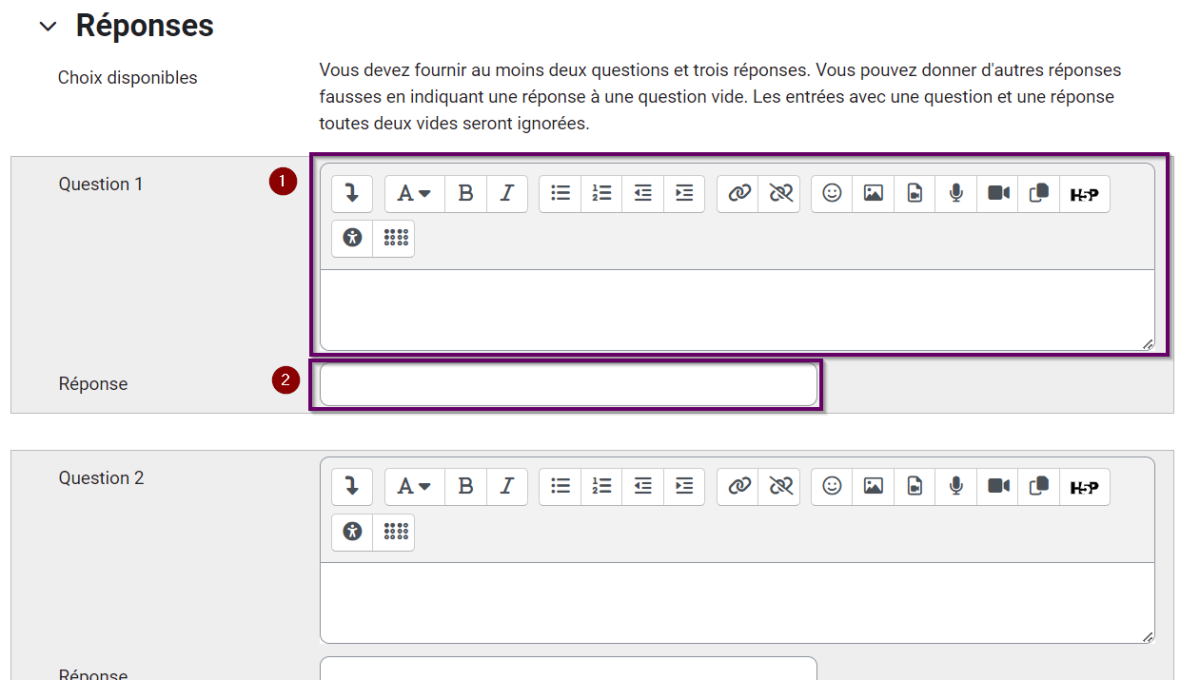1200x680 pixels.
Task: Insert an unordered list in Question 1
Action: tap(560, 193)
